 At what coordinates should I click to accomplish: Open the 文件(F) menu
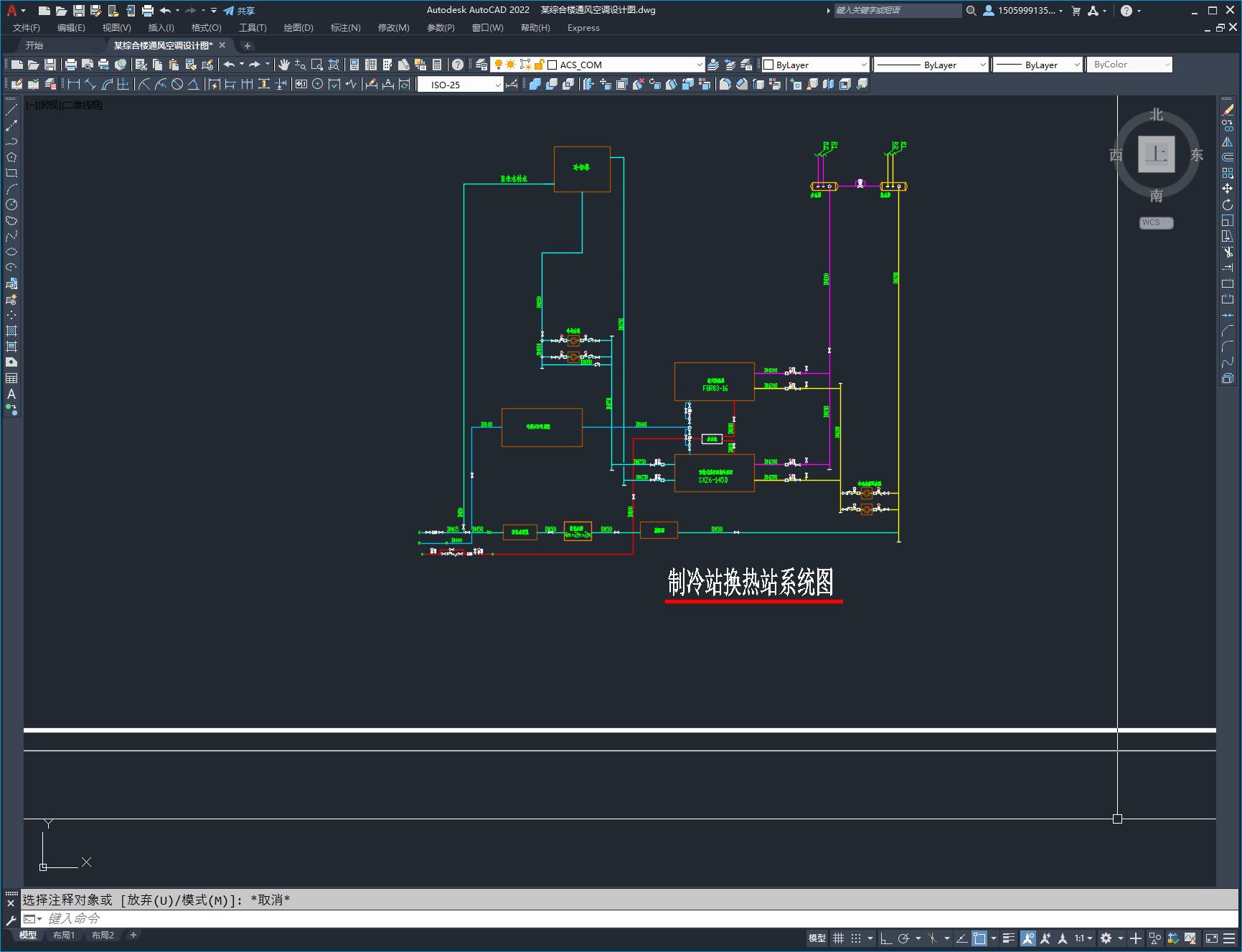tap(27, 28)
